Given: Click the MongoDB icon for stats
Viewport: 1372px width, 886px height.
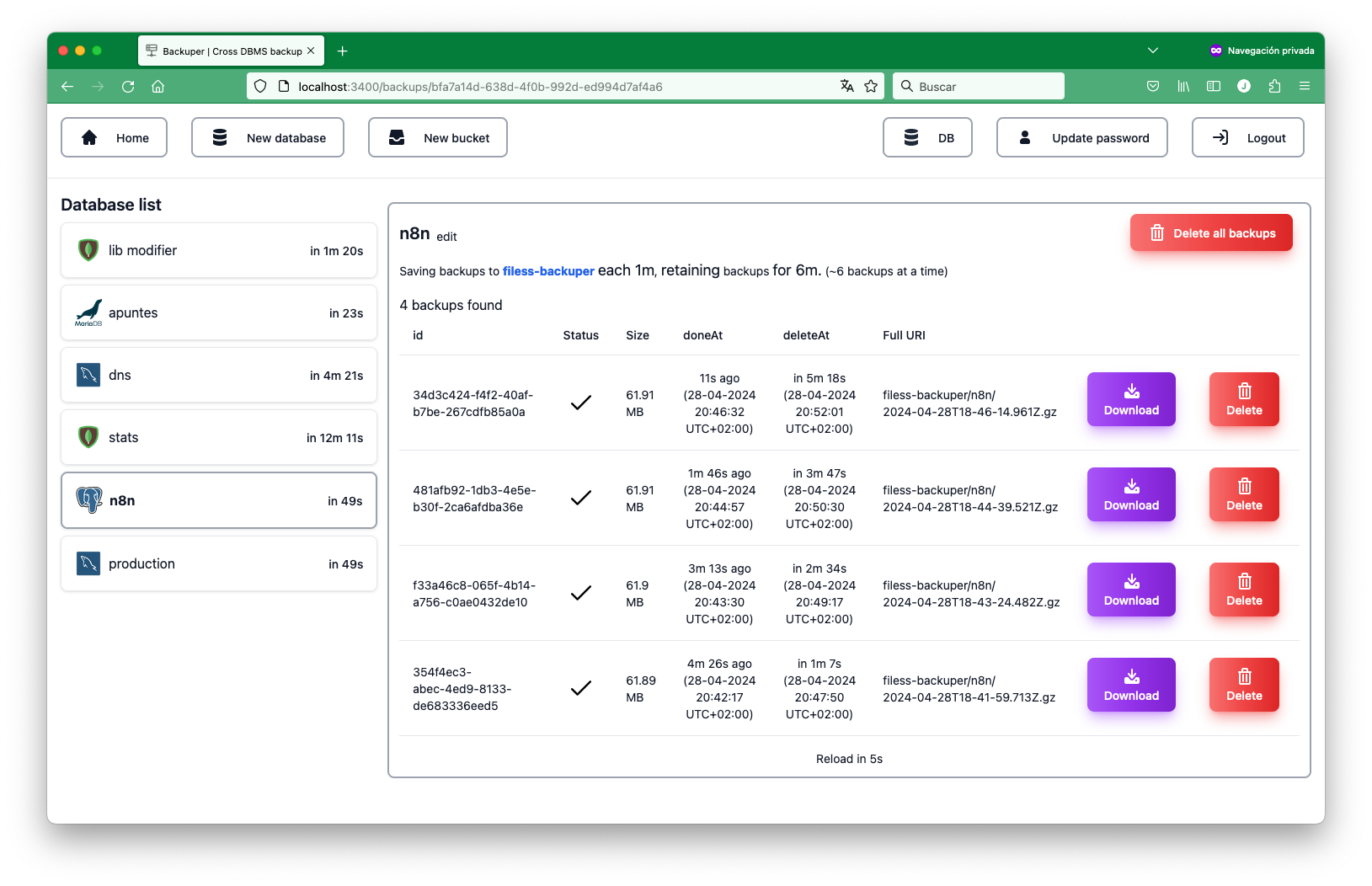Looking at the screenshot, I should point(88,437).
